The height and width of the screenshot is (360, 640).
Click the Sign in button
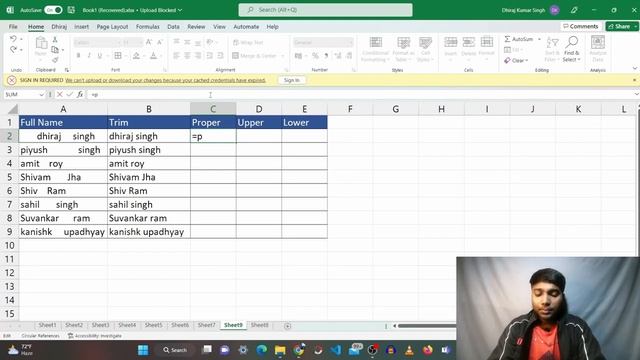click(x=292, y=80)
